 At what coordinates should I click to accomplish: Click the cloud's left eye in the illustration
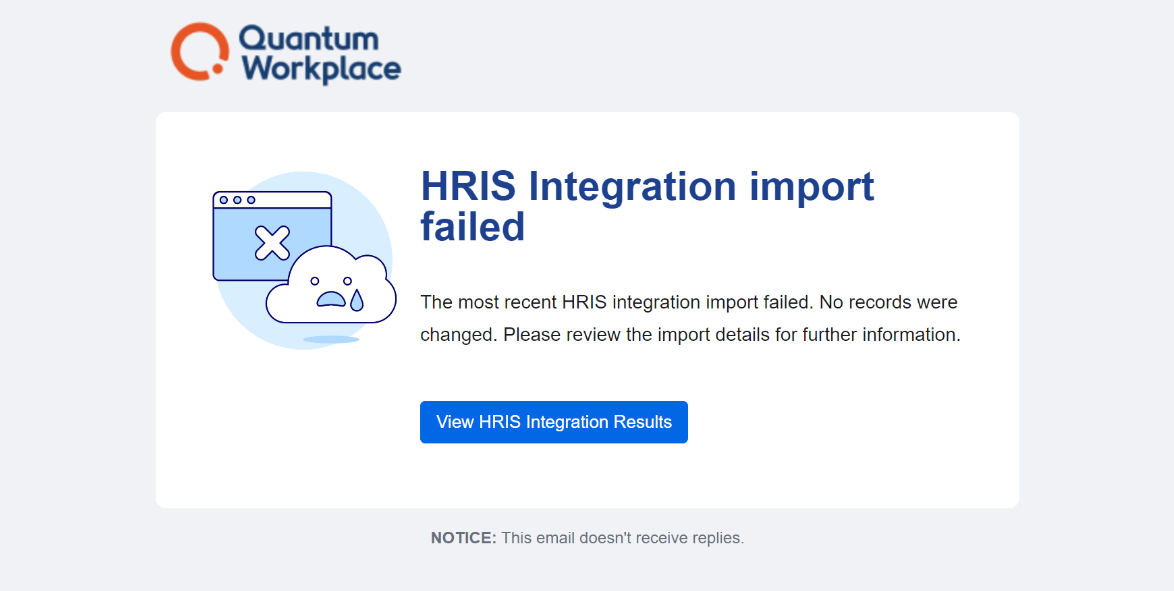(315, 280)
